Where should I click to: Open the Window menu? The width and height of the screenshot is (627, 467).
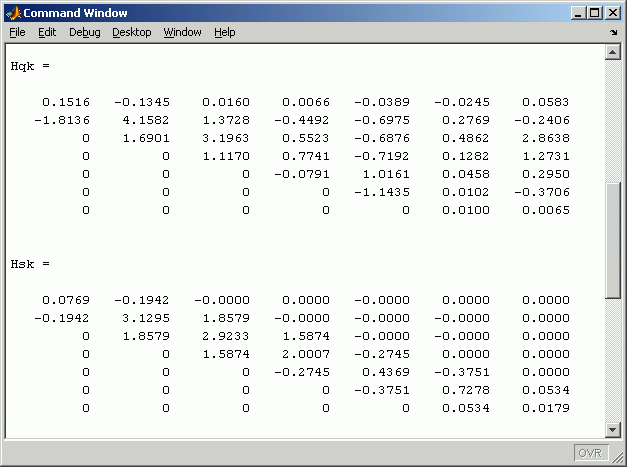tap(182, 32)
